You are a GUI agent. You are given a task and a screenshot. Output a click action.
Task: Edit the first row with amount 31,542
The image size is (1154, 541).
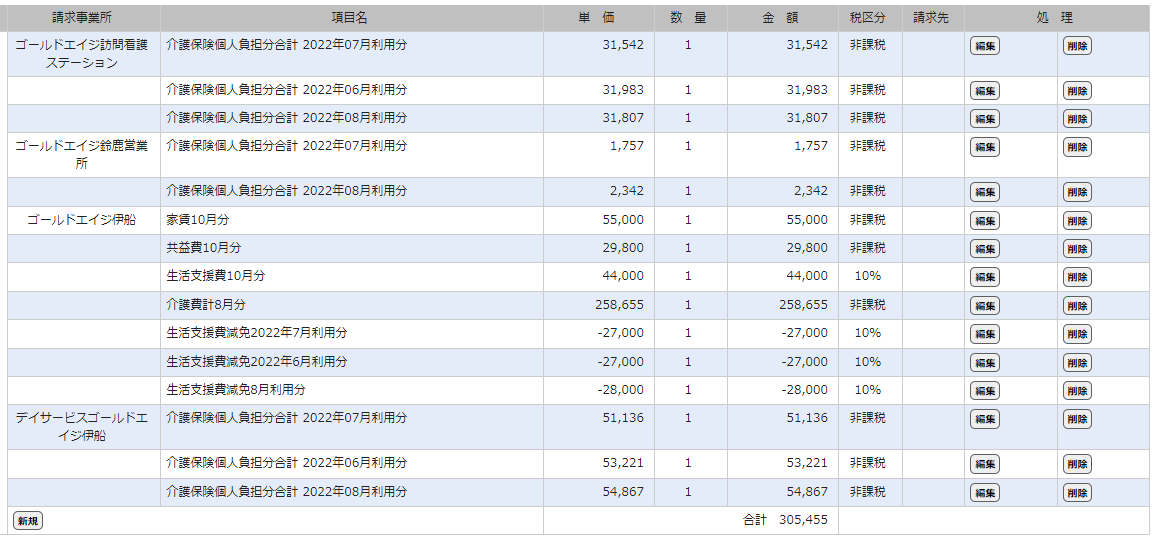[x=984, y=46]
